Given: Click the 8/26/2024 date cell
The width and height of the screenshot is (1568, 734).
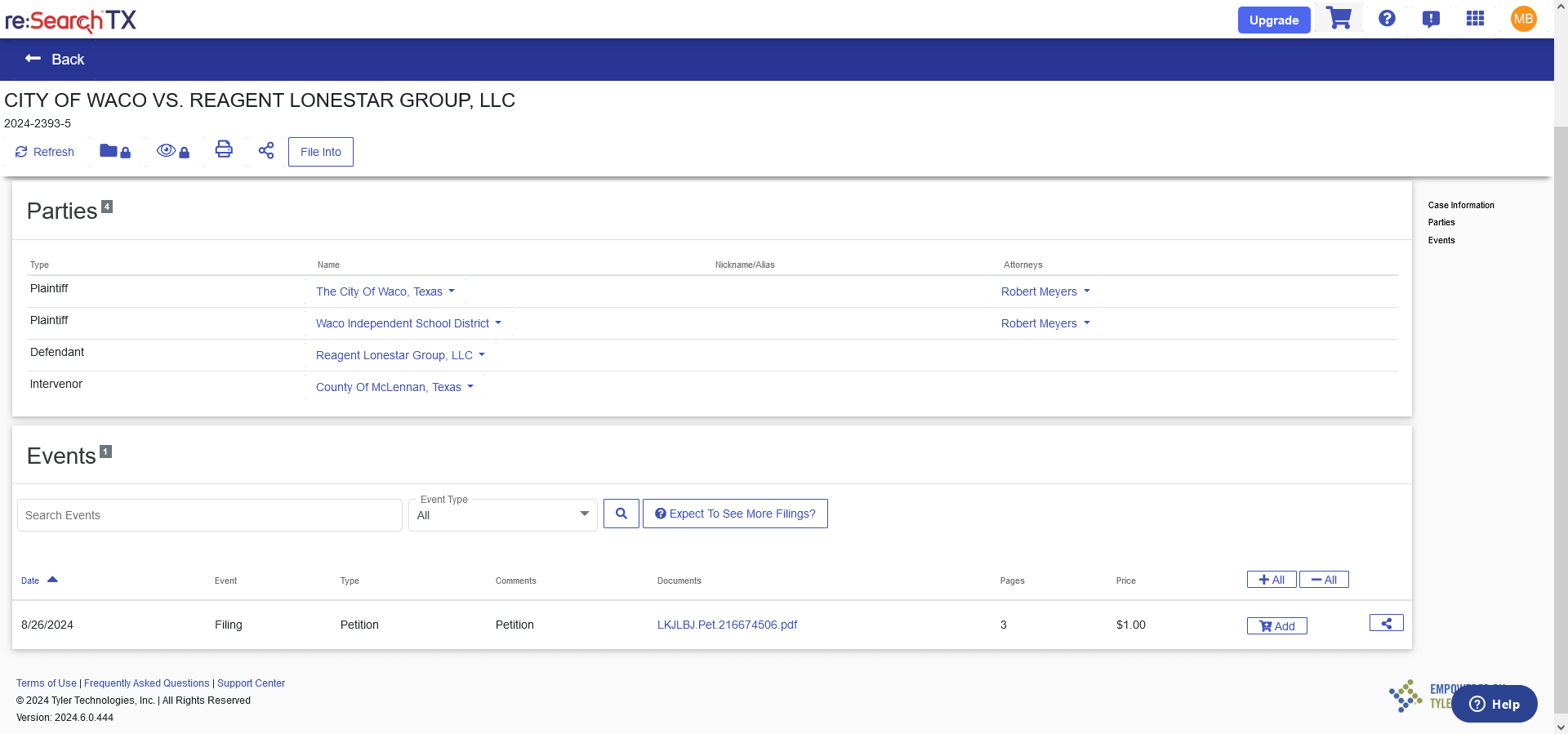Looking at the screenshot, I should (x=47, y=625).
